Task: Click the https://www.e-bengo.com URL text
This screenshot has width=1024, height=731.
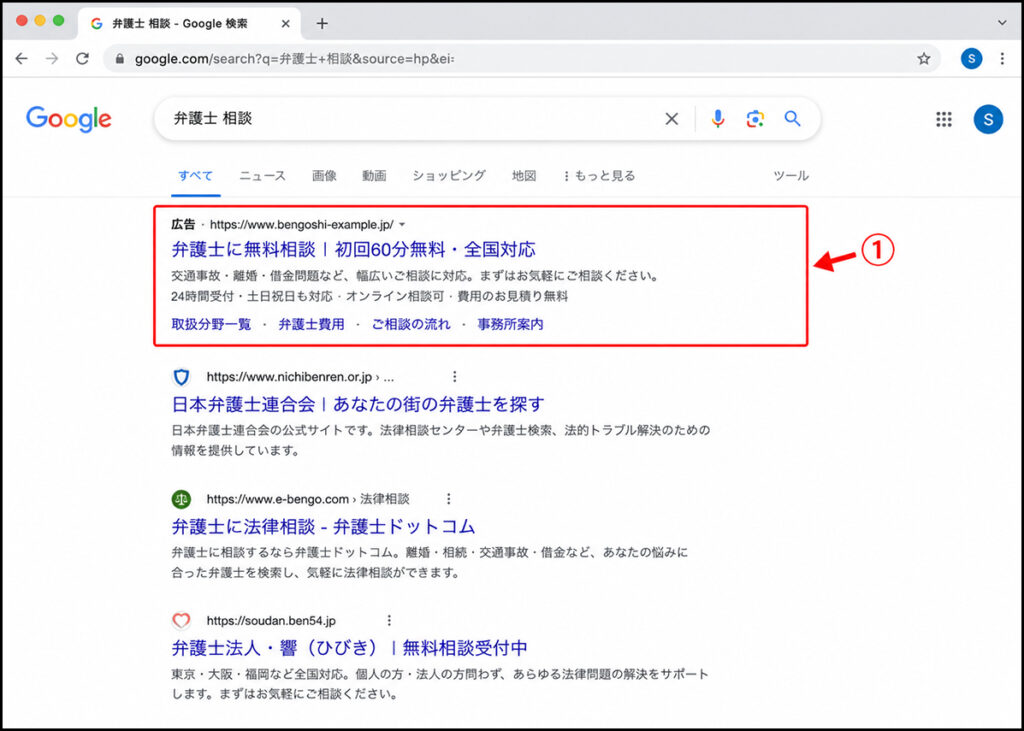Action: [278, 499]
